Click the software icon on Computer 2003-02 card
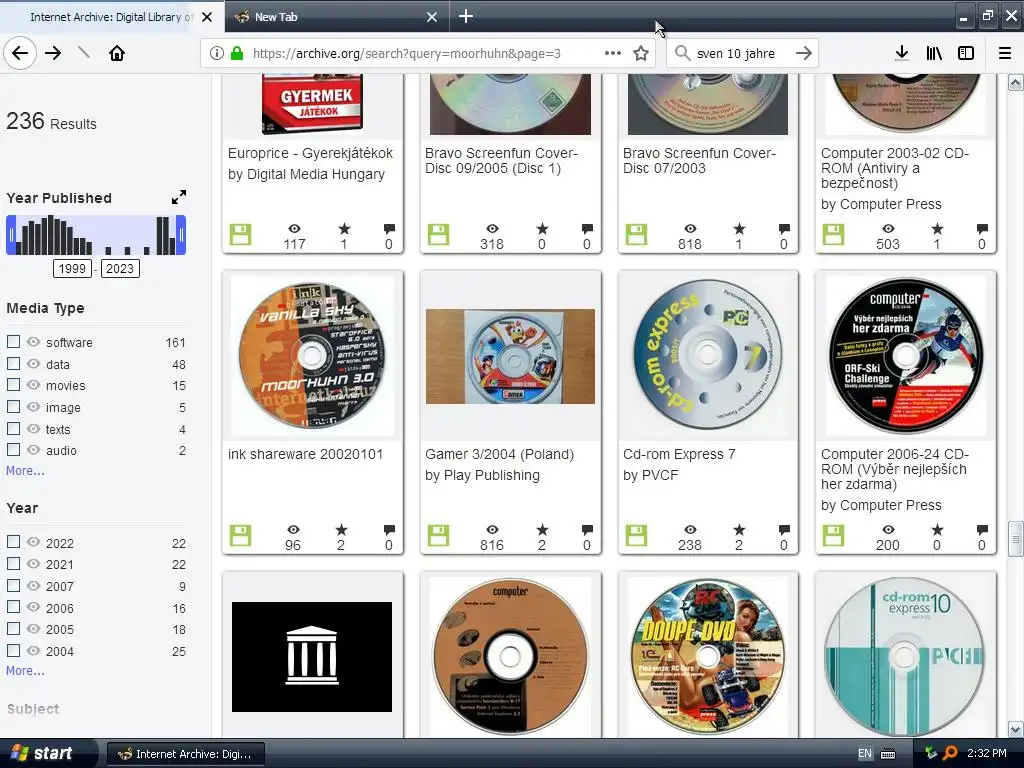This screenshot has height=768, width=1024. click(833, 234)
